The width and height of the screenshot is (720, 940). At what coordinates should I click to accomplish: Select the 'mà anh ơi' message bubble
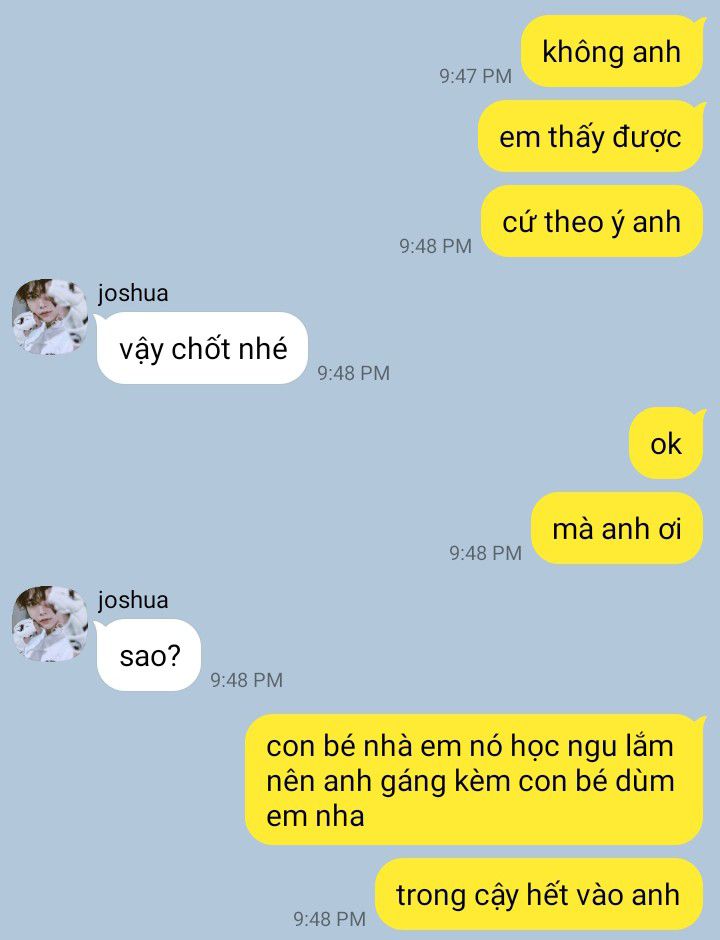(617, 528)
